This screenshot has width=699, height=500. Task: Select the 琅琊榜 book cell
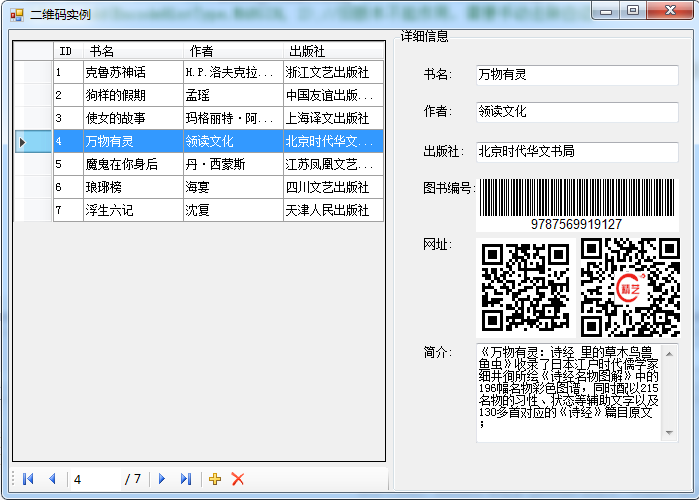pyautogui.click(x=133, y=187)
